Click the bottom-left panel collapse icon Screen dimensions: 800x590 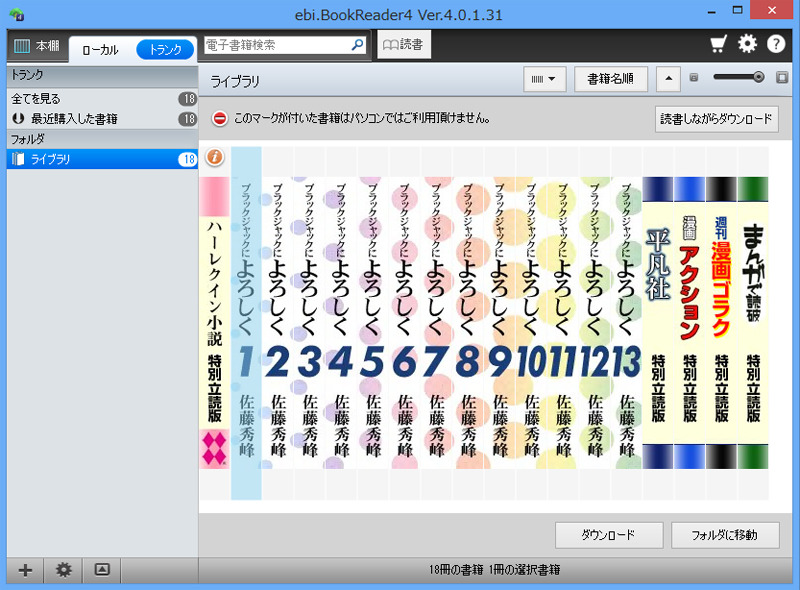coord(102,570)
